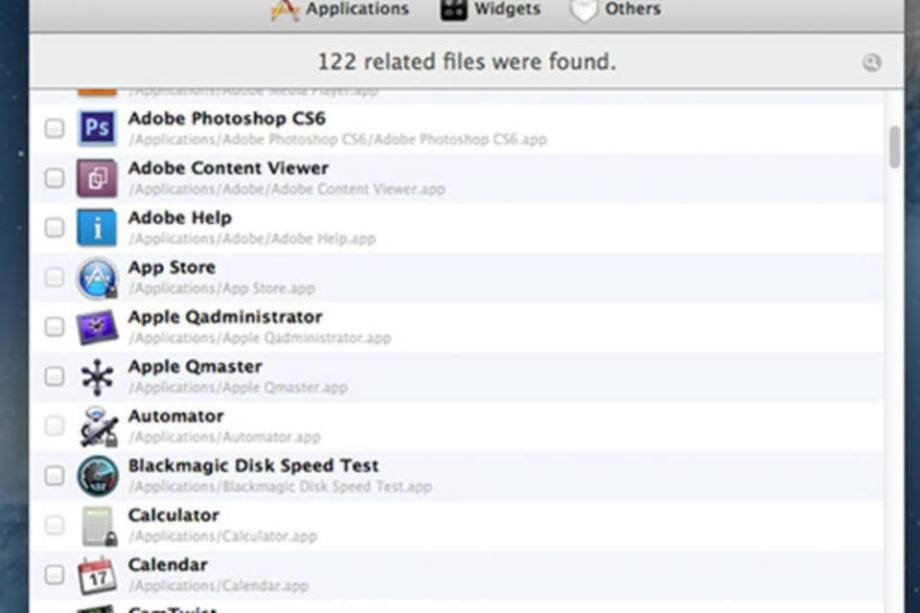Click the Calendar.app file path
This screenshot has width=920, height=613.
point(219,586)
